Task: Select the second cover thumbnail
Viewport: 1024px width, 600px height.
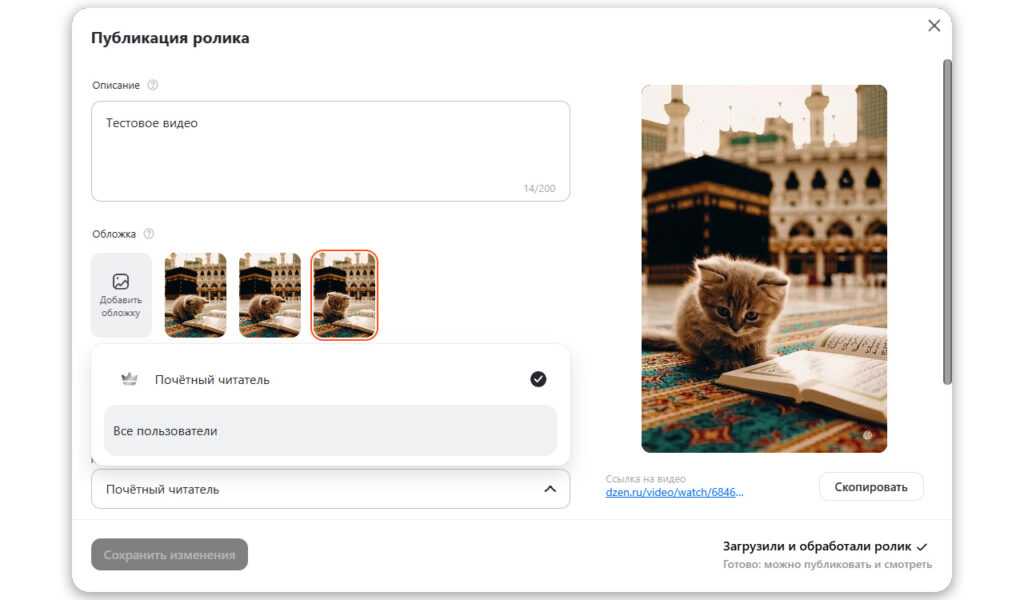Action: pyautogui.click(x=270, y=295)
